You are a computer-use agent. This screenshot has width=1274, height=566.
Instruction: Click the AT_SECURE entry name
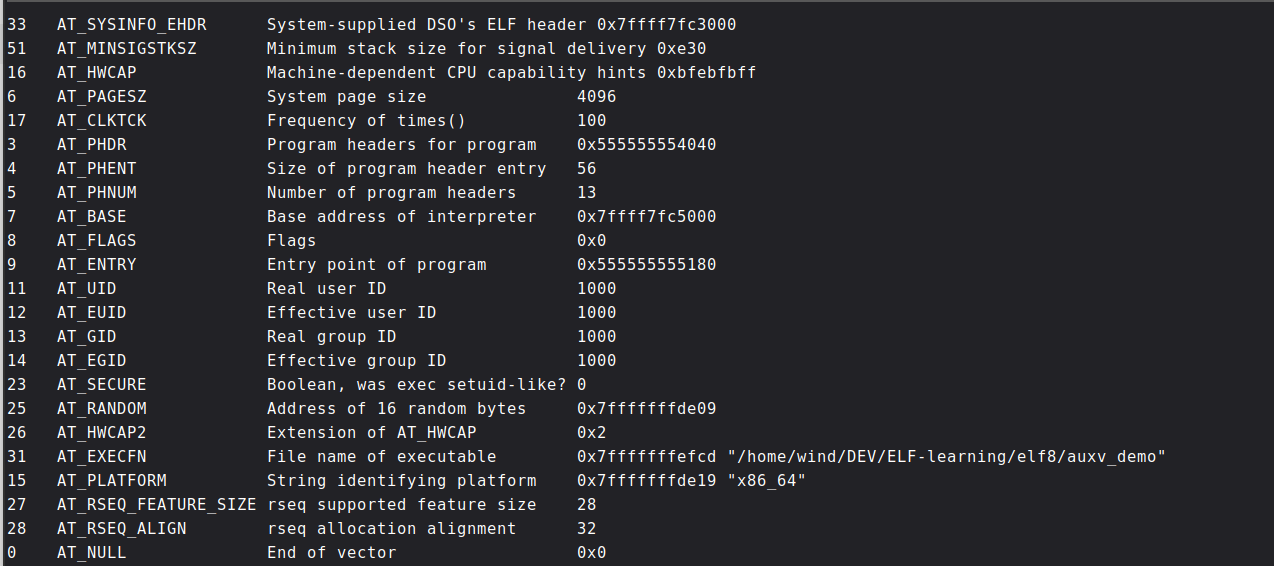pos(101,384)
